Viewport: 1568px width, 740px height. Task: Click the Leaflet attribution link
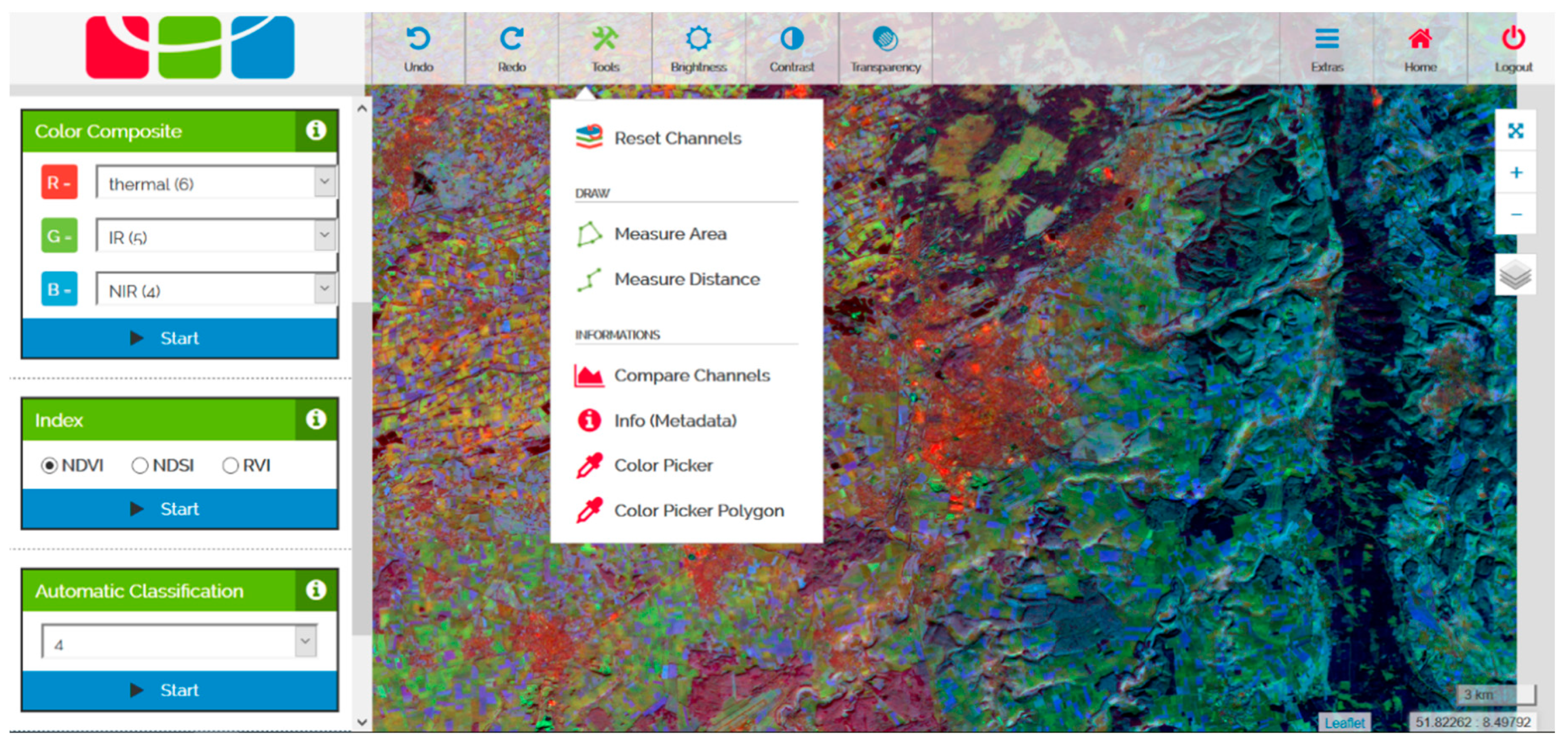point(1345,723)
